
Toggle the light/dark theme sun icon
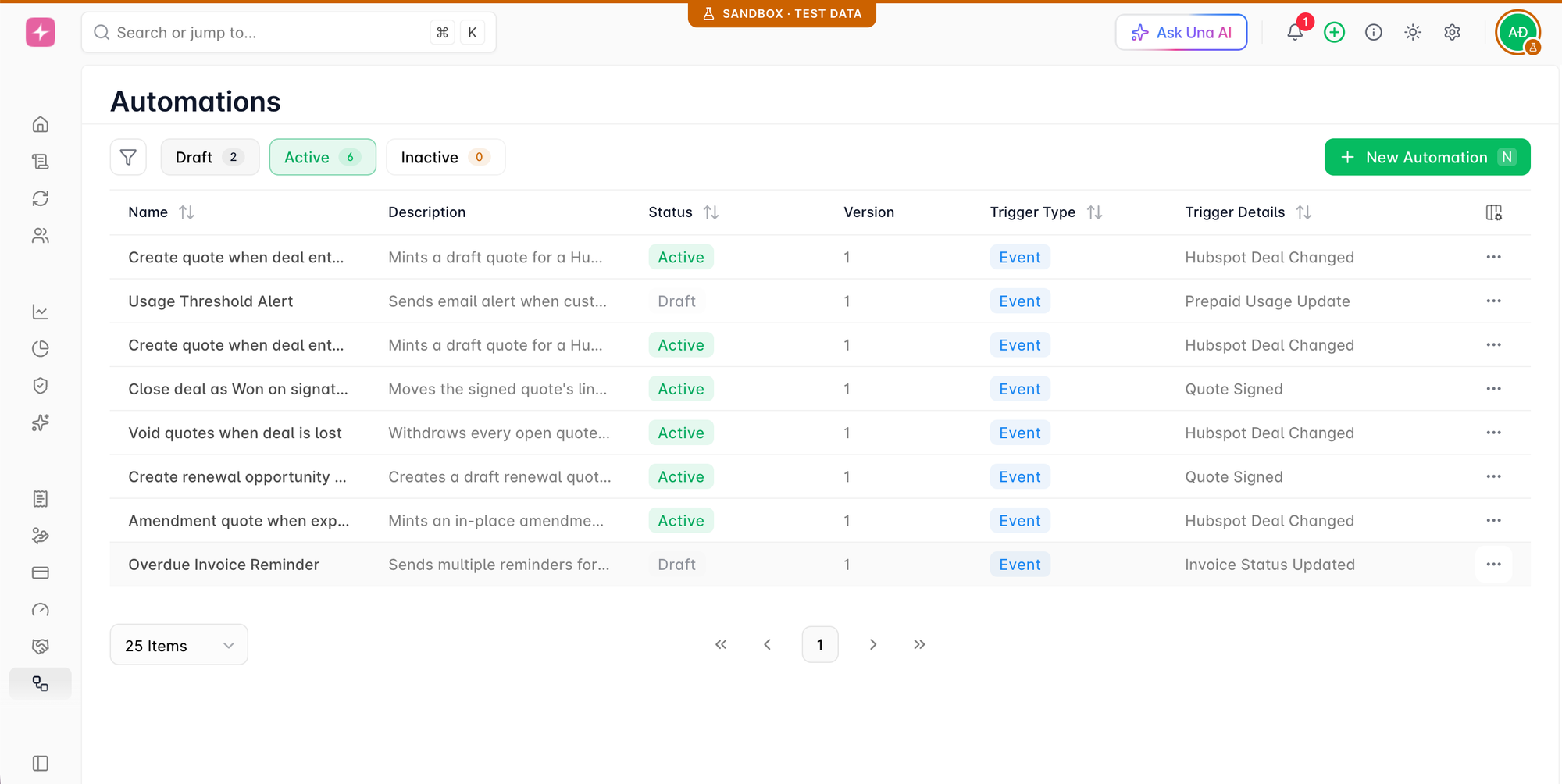tap(1413, 32)
